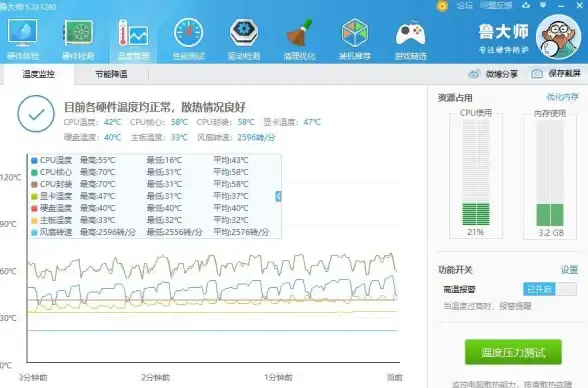The height and width of the screenshot is (388, 588).
Task: Open the title bar dropdown menu icon
Action: 543,5
